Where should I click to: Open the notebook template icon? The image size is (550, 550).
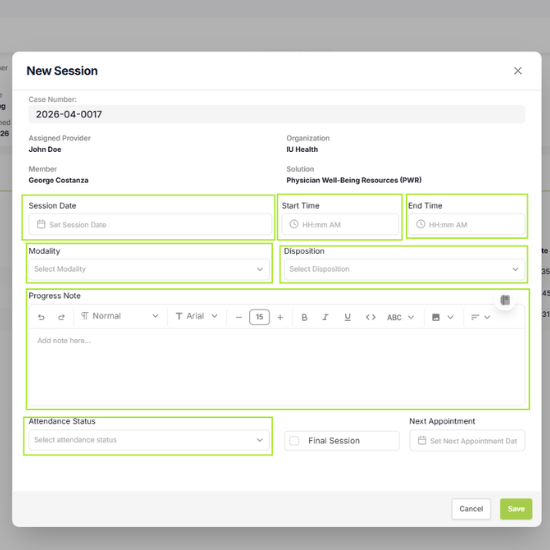point(505,300)
